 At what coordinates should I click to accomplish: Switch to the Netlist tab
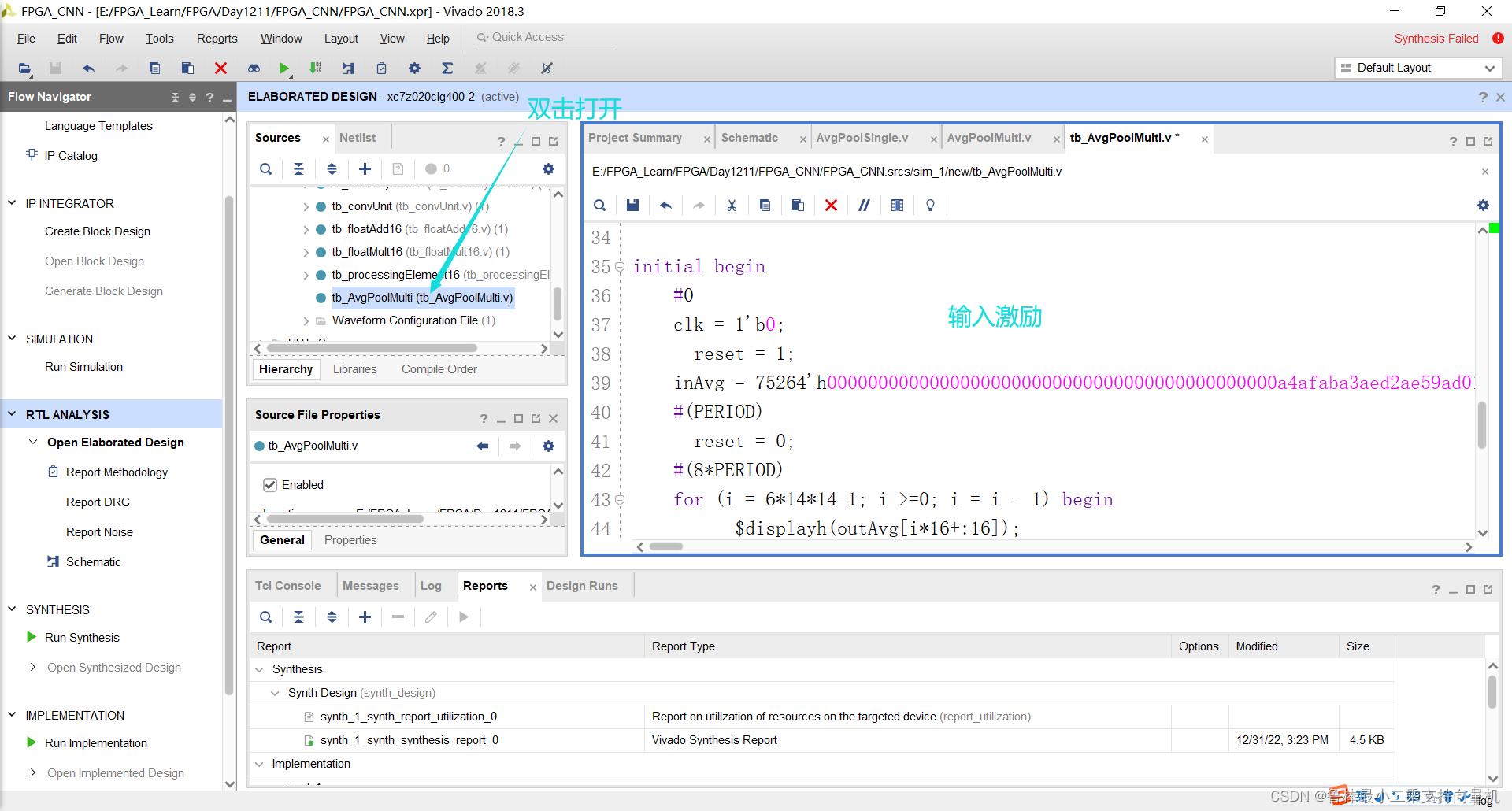pos(358,138)
